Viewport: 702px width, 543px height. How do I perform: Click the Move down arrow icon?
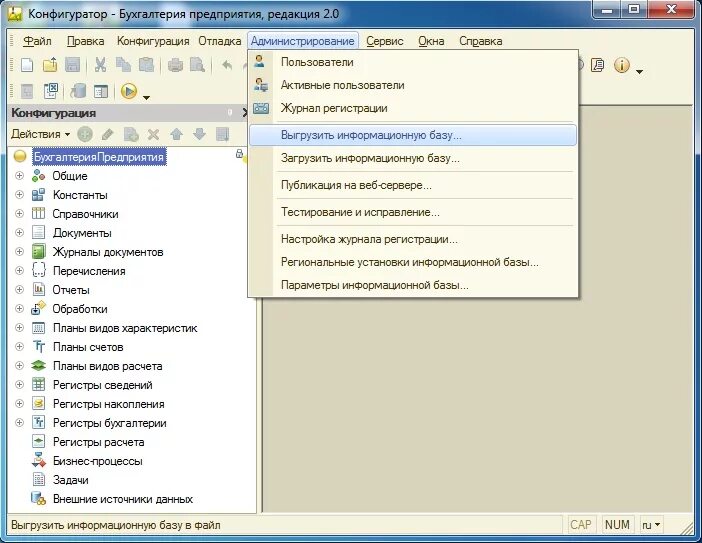[x=199, y=134]
